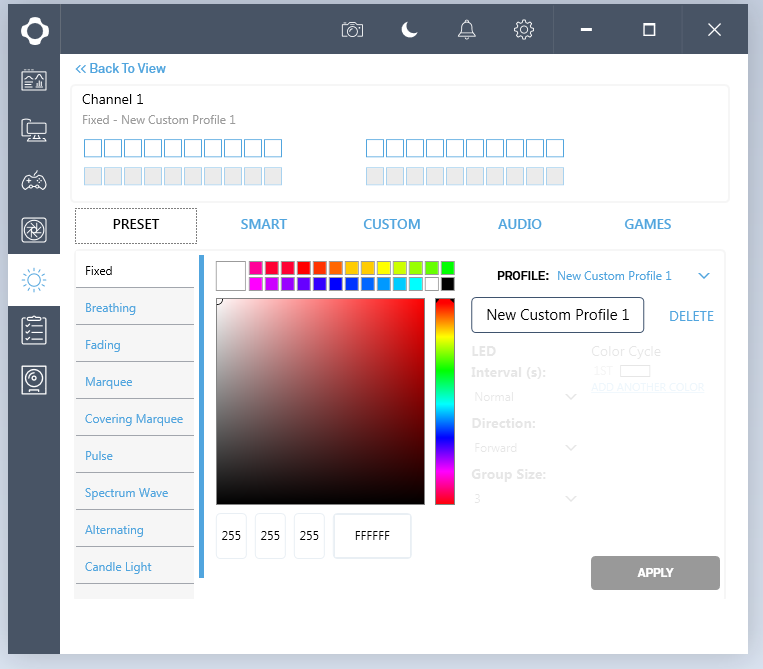Pick the black color swatch

[447, 284]
